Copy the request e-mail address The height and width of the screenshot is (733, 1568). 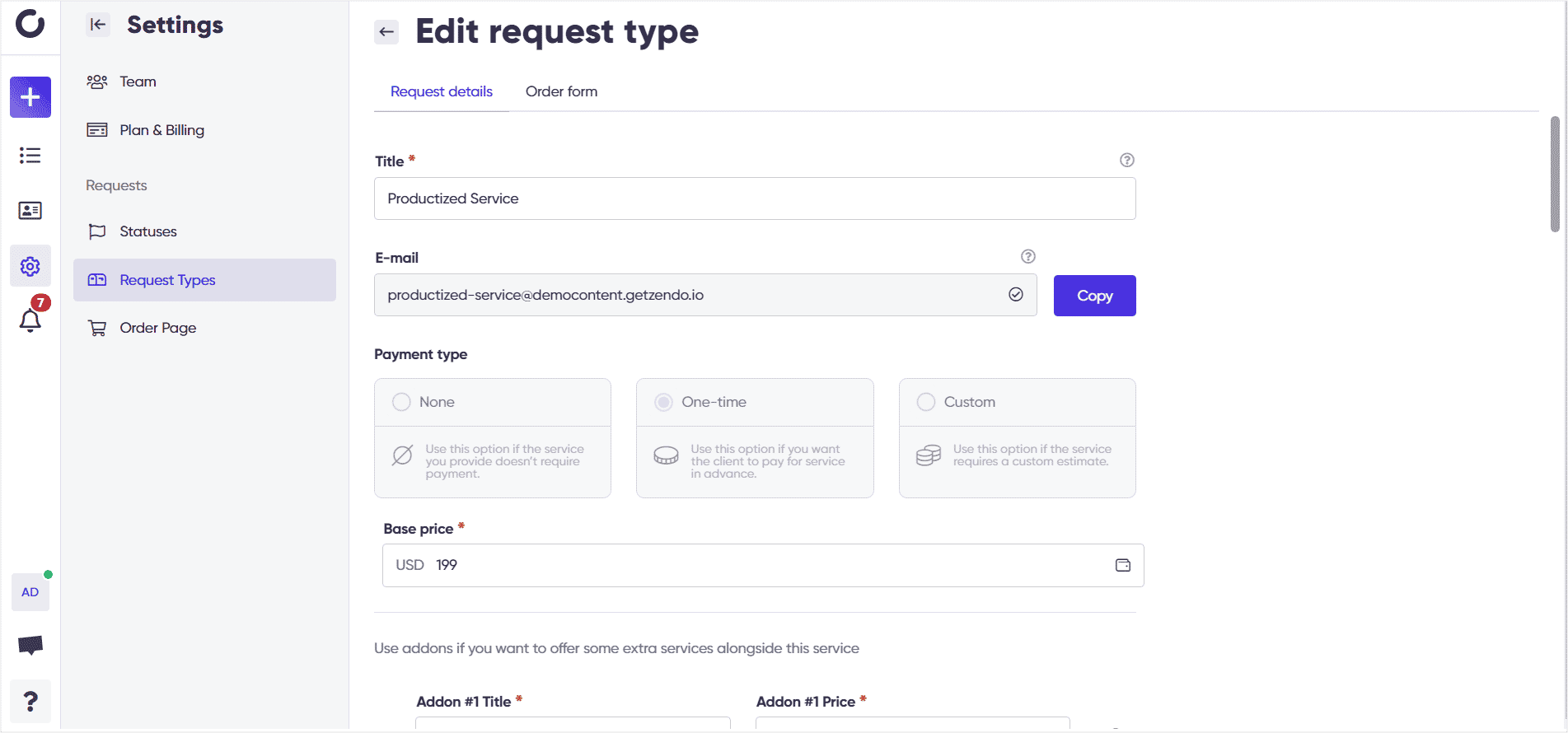point(1094,296)
